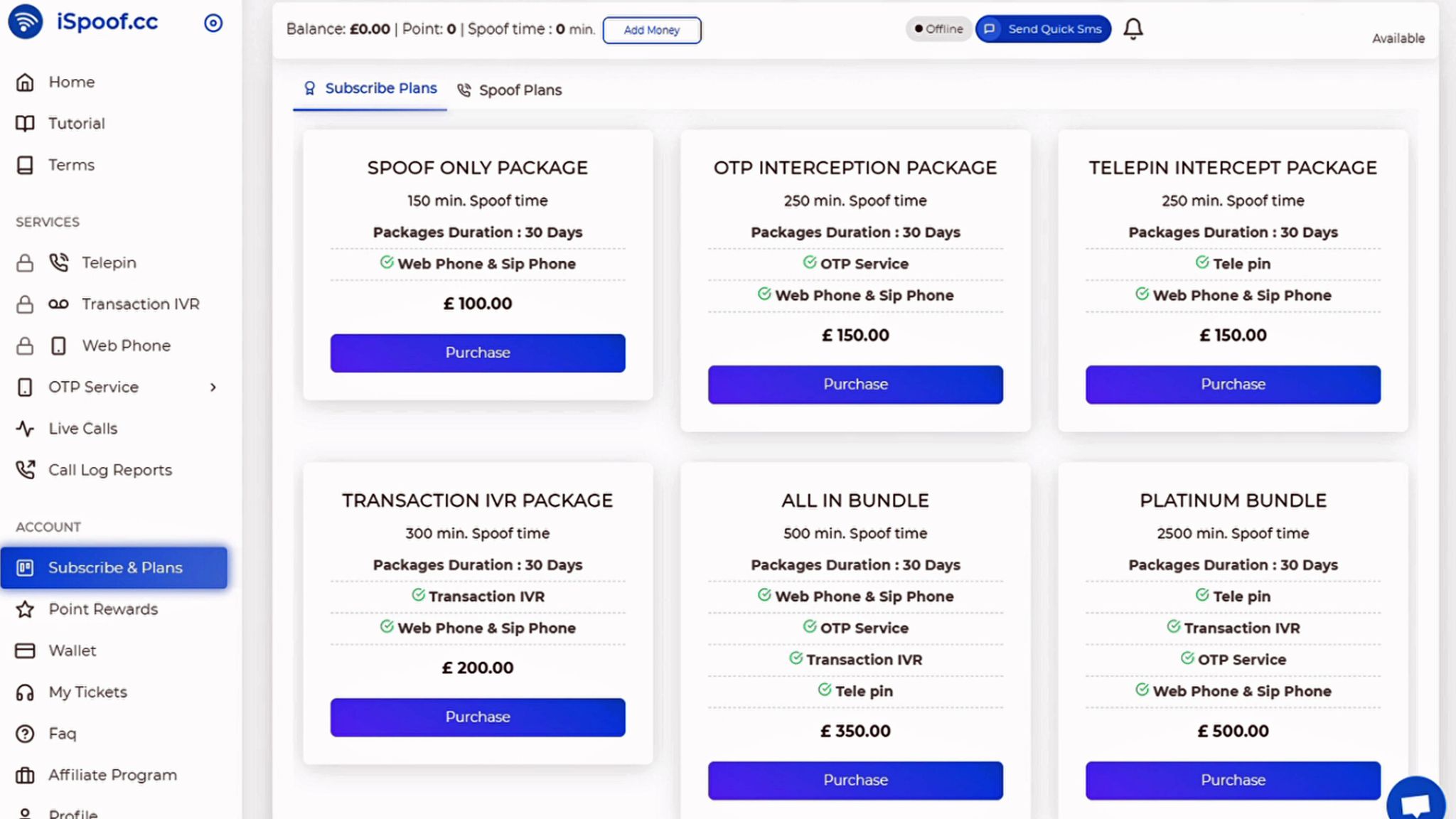Open the My Tickets headset icon
The height and width of the screenshot is (819, 1456).
tap(25, 692)
